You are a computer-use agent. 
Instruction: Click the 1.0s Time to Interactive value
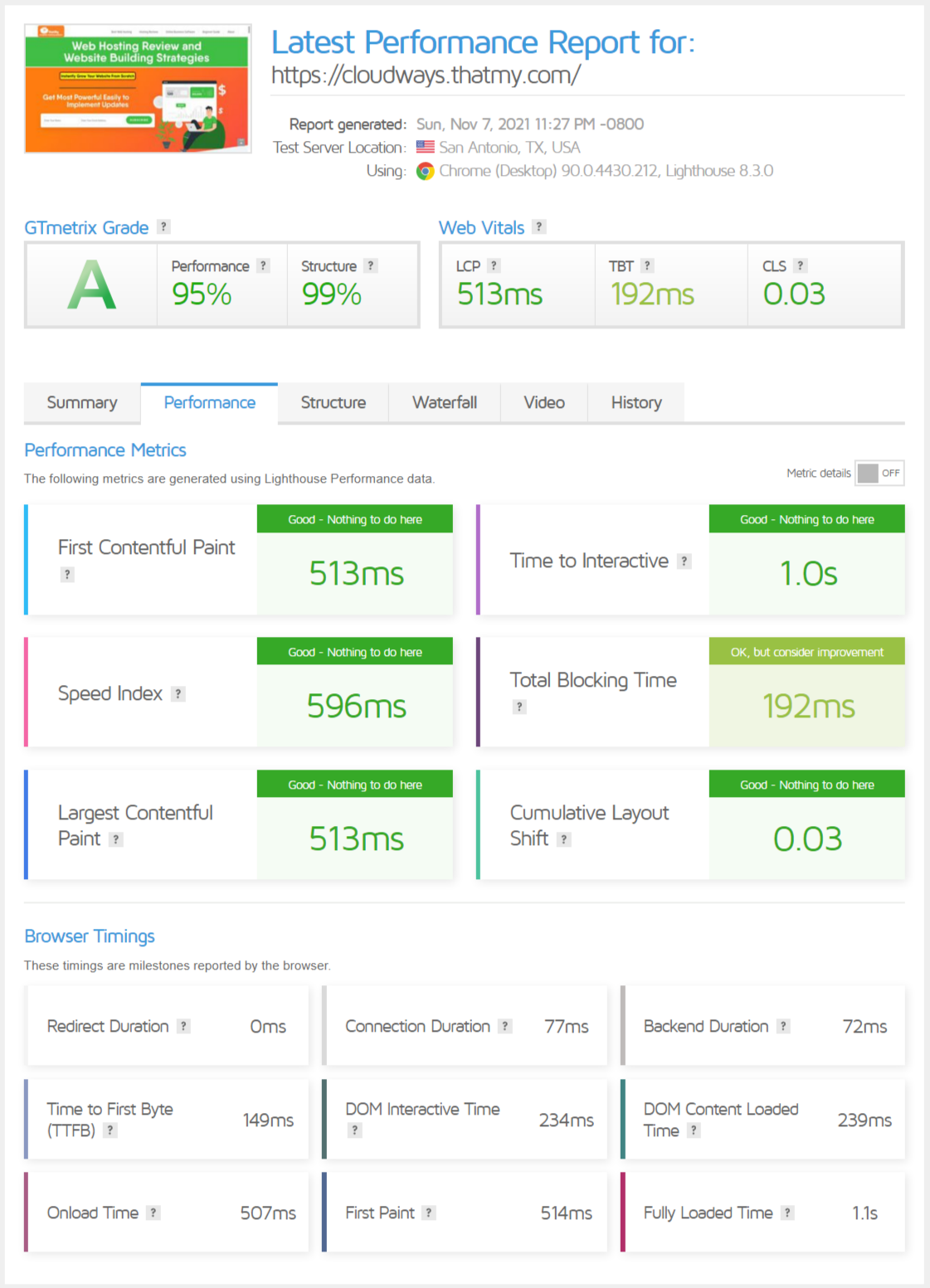(x=809, y=573)
